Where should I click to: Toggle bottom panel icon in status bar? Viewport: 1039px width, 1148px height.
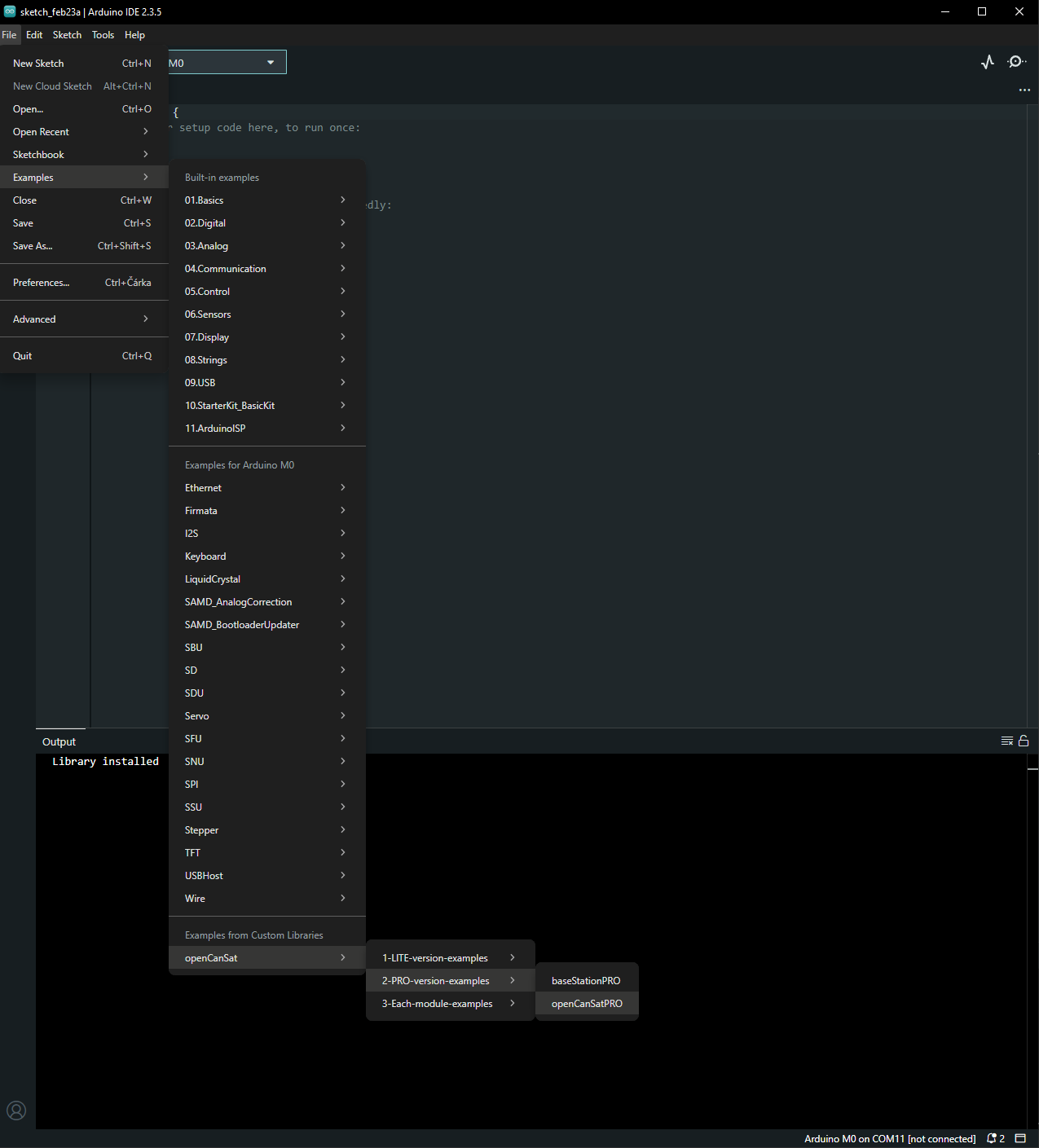click(x=1020, y=1139)
